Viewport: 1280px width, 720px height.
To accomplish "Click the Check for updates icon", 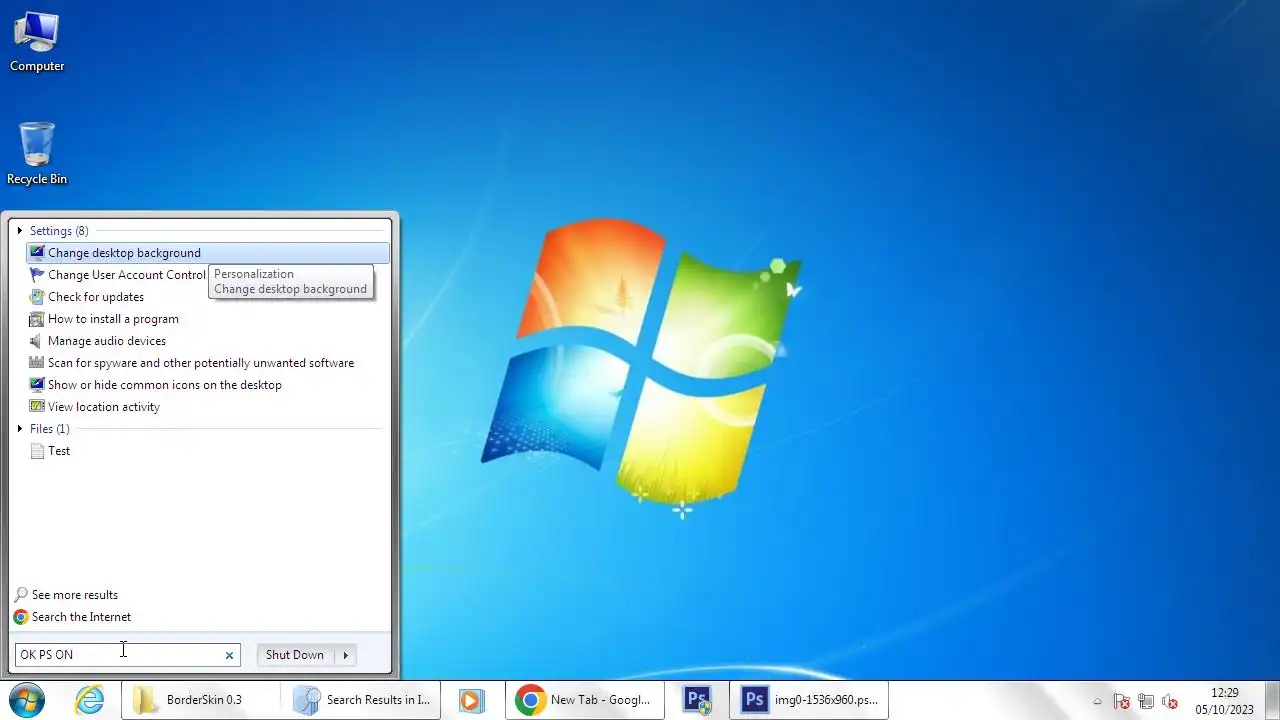I will (x=37, y=297).
